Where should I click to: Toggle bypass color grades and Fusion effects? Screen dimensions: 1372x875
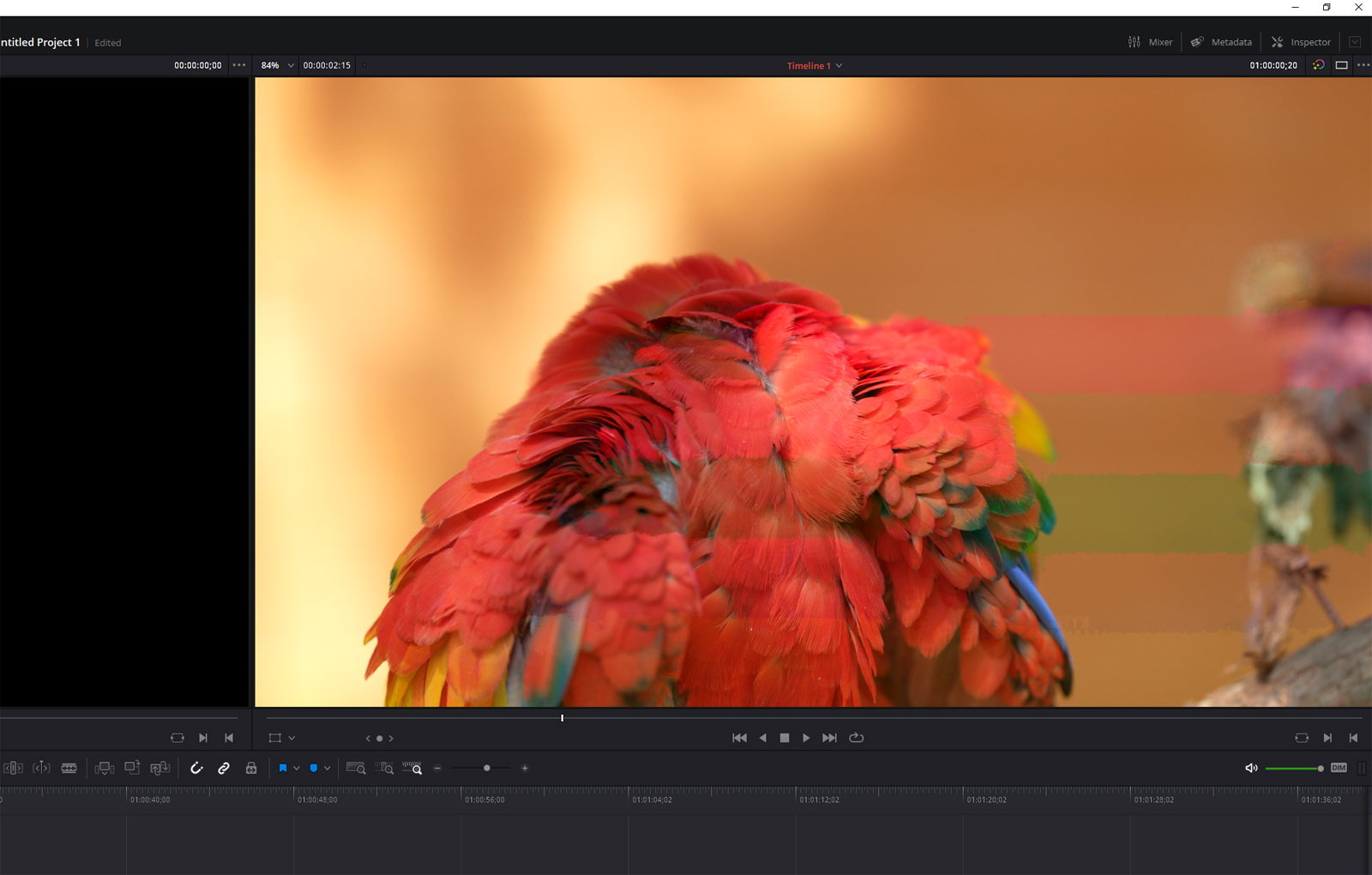tap(1319, 65)
